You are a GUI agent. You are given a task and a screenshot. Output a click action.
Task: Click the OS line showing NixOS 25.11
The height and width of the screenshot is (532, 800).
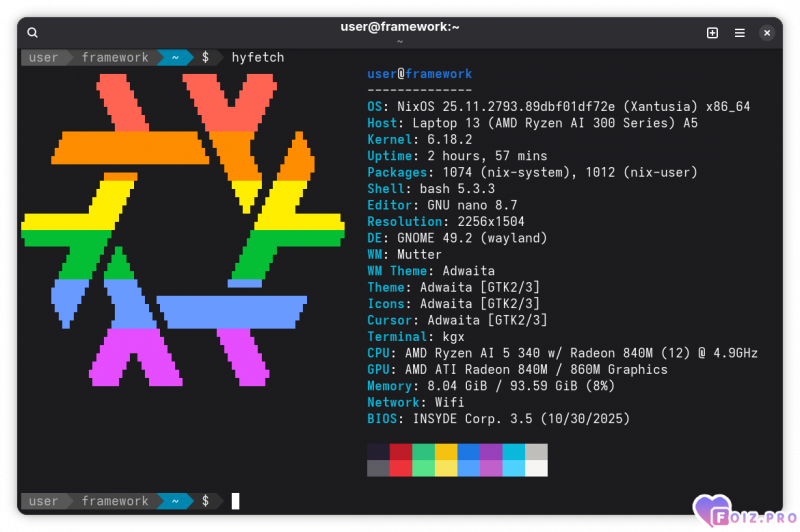point(558,107)
